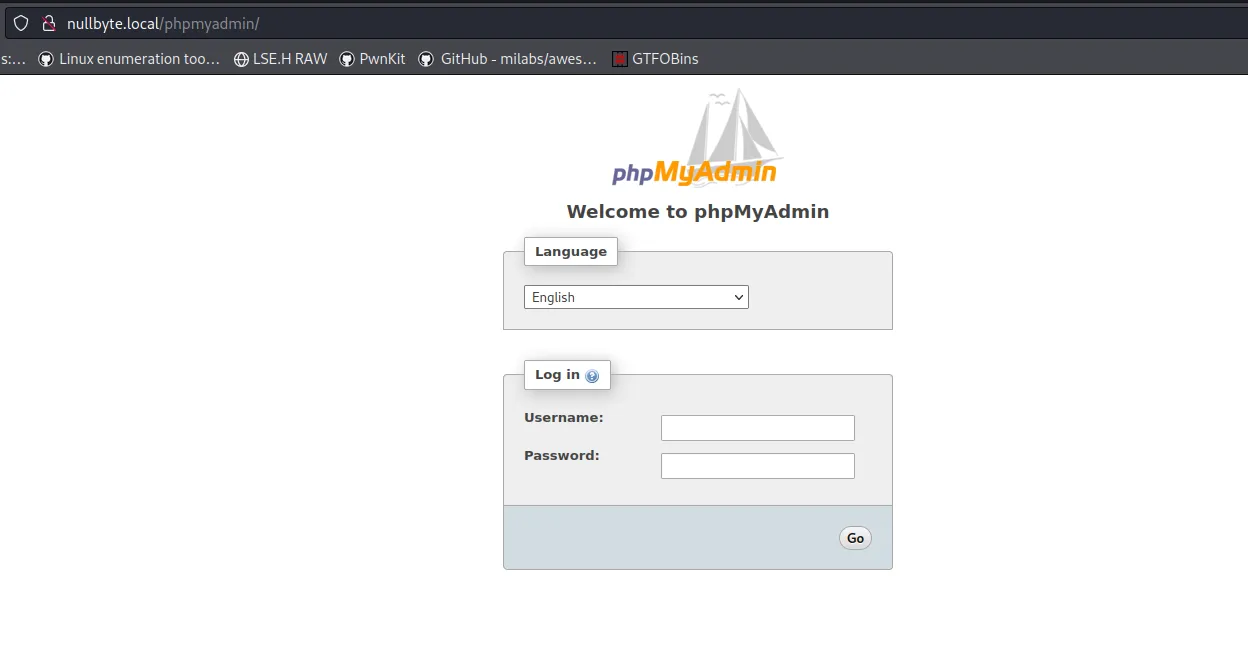Click the insecure connection padlock icon
The width and height of the screenshot is (1248, 669).
[48, 23]
